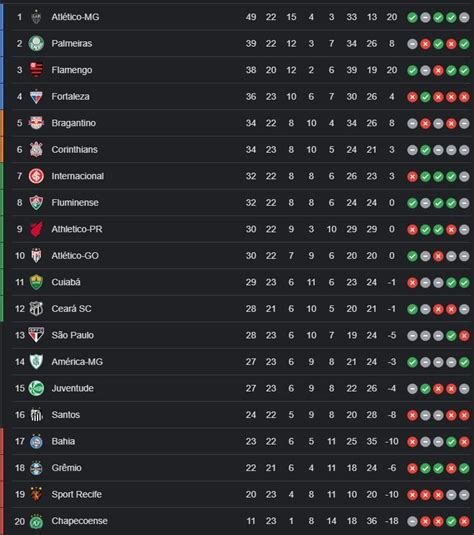The width and height of the screenshot is (474, 535).
Task: Click Fortaleza's first red loss indicator
Action: (412, 97)
